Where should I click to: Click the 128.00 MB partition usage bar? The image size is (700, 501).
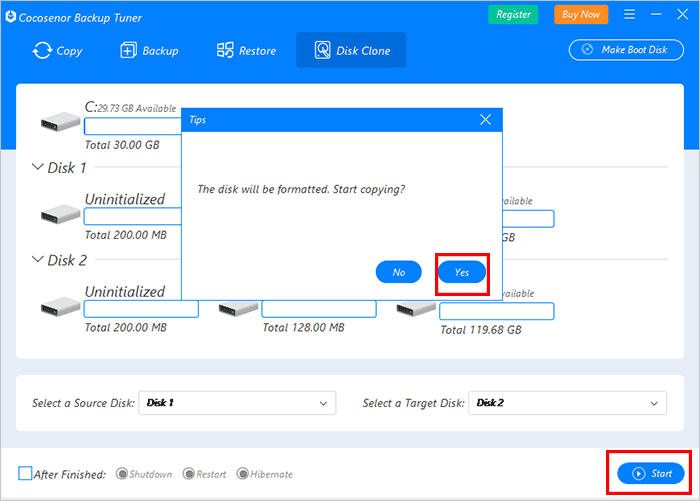319,309
